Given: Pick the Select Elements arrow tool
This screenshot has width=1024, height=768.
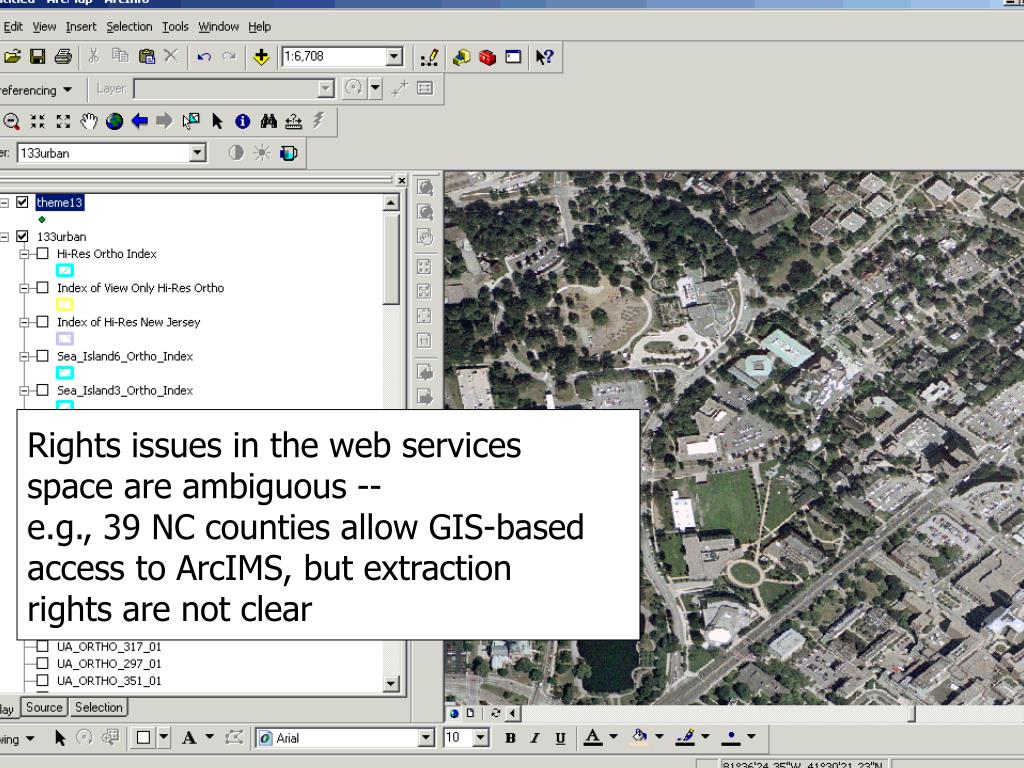Looking at the screenshot, I should 217,121.
